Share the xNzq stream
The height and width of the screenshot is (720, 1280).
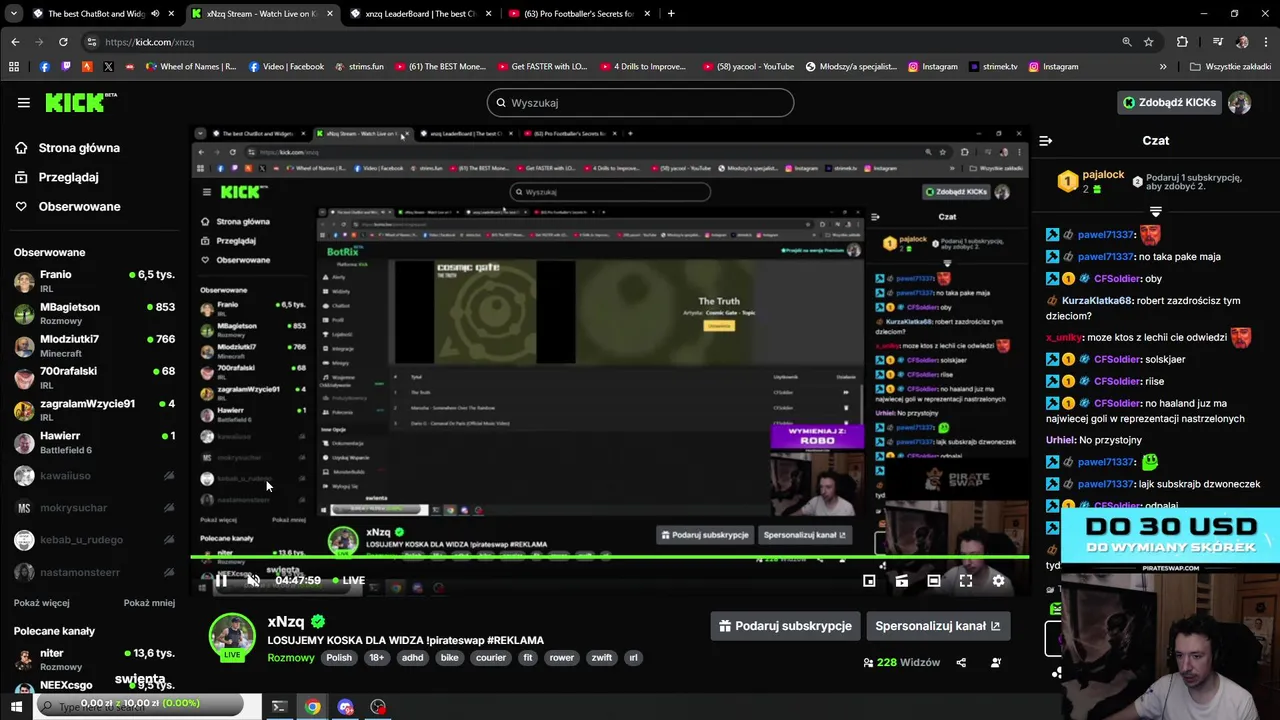(961, 662)
